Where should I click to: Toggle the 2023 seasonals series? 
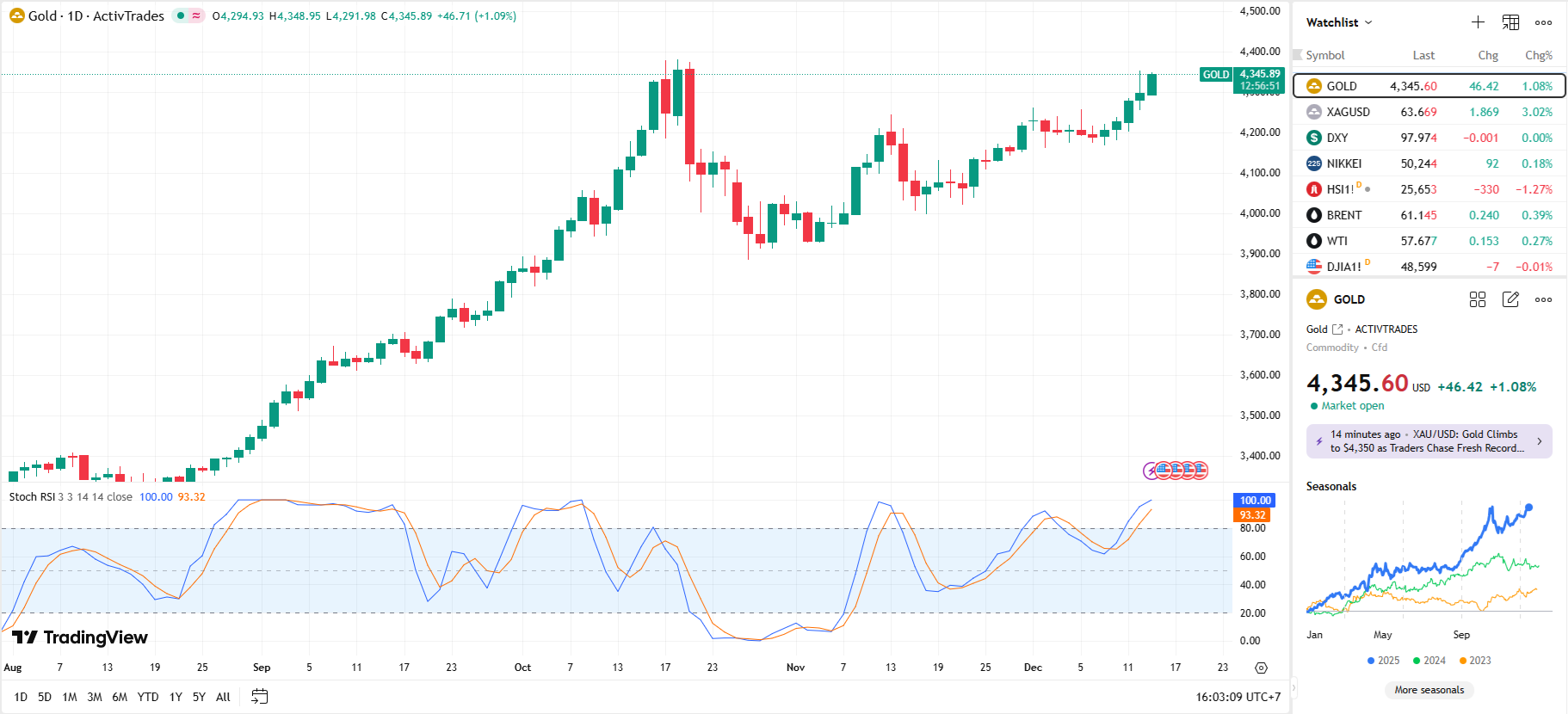[x=1475, y=661]
